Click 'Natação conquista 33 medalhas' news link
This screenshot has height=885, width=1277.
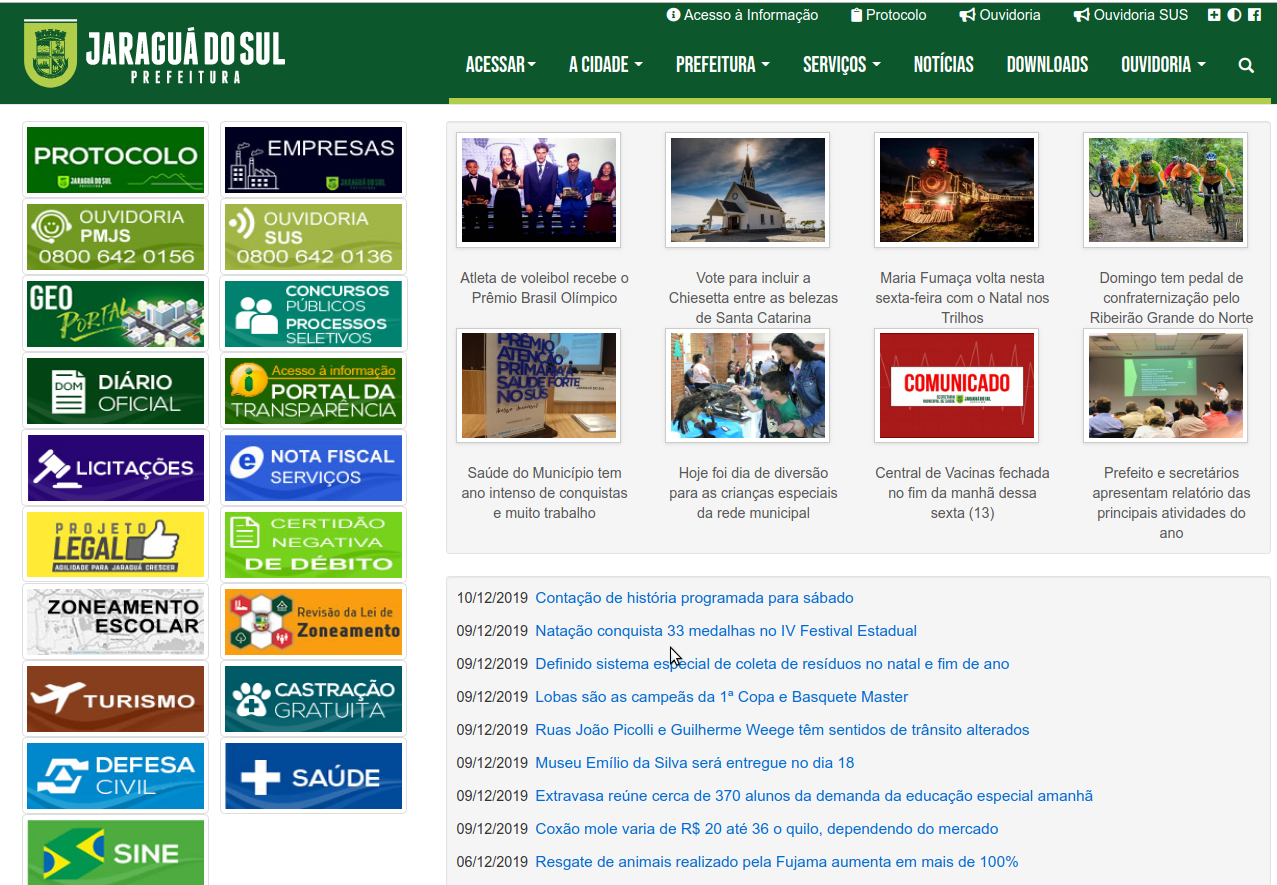click(726, 631)
